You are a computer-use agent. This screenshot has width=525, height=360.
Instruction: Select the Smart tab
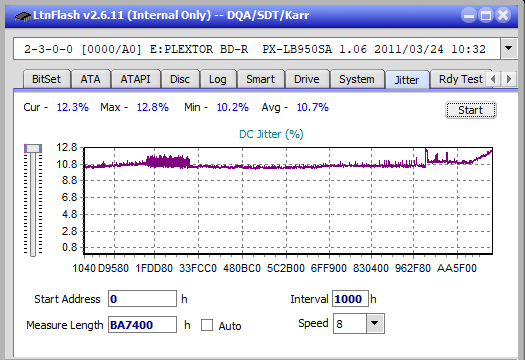click(x=260, y=79)
